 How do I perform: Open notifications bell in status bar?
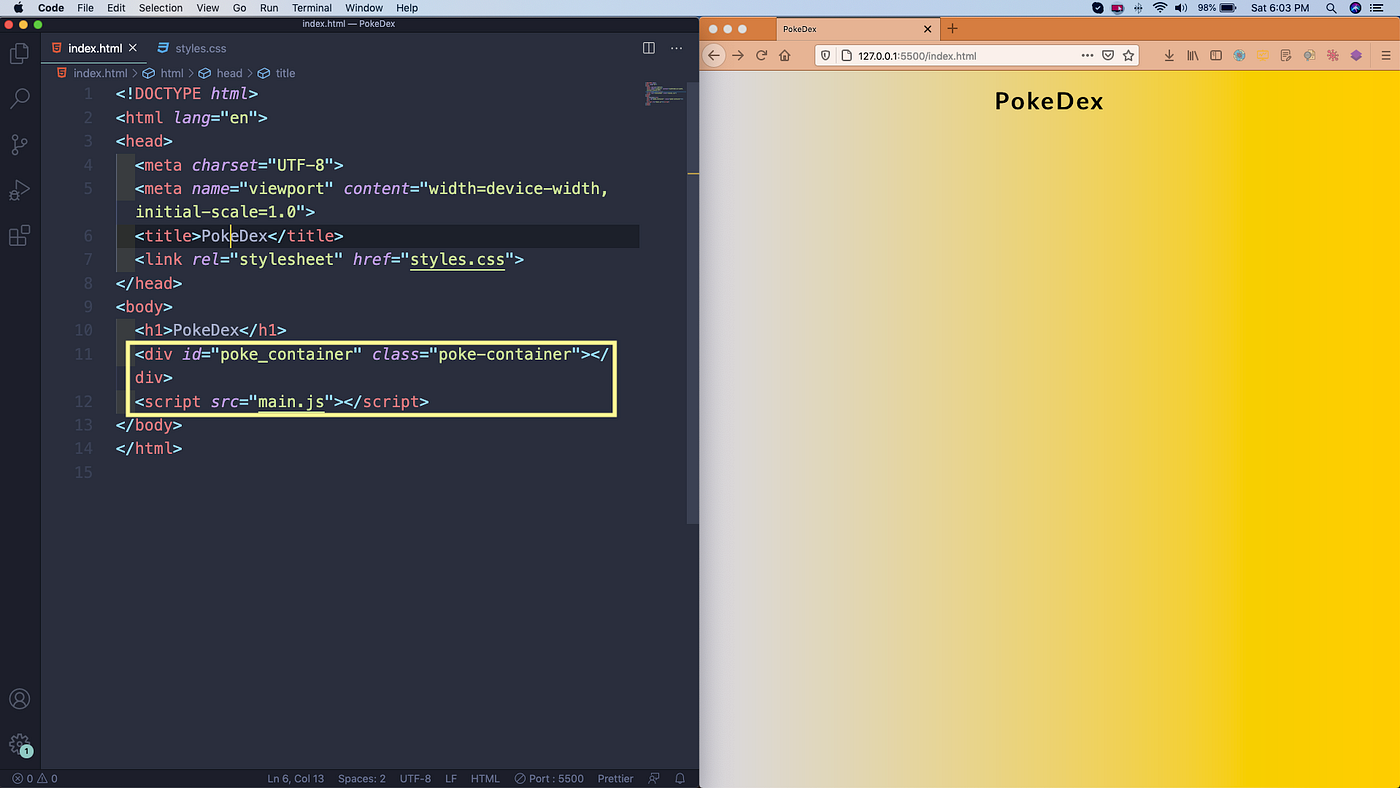point(680,778)
